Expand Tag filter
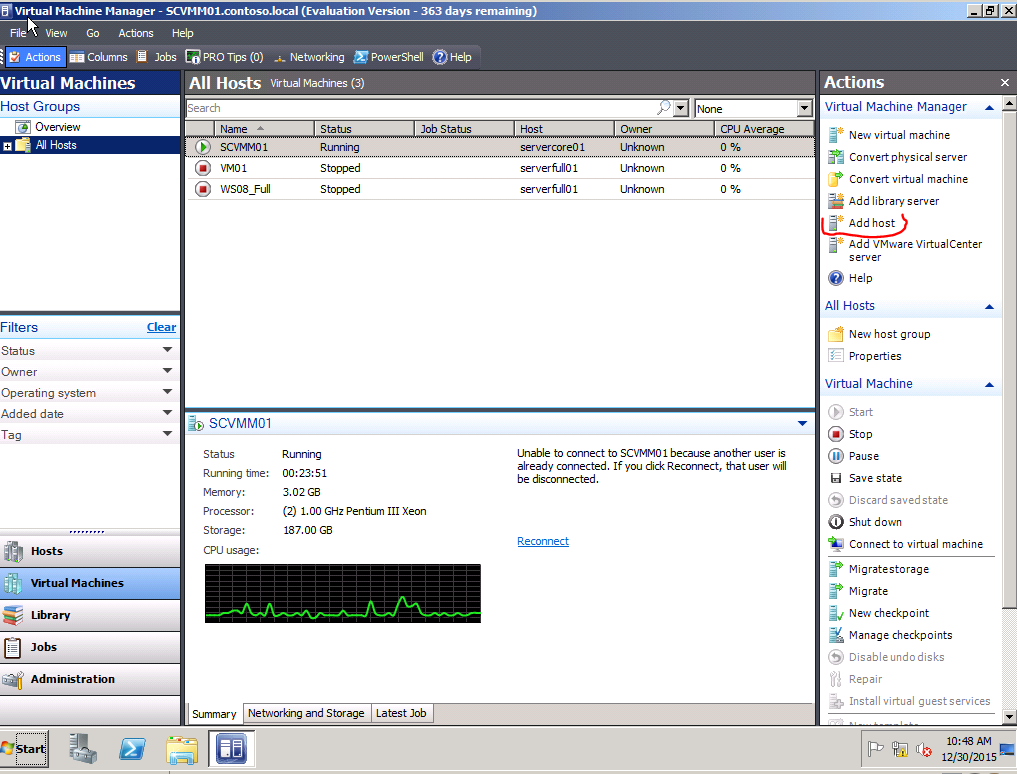Image resolution: width=1017 pixels, height=774 pixels. tap(167, 434)
